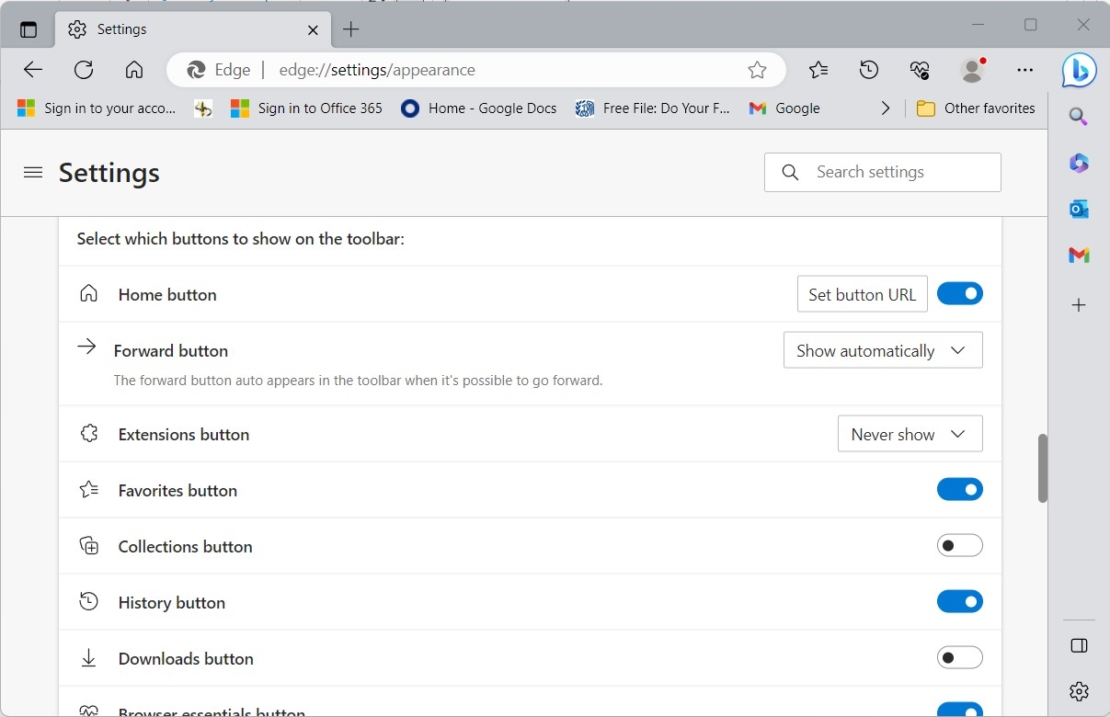Viewport: 1110px width, 717px height.
Task: Open browser history via toolbar clock icon
Action: [869, 70]
